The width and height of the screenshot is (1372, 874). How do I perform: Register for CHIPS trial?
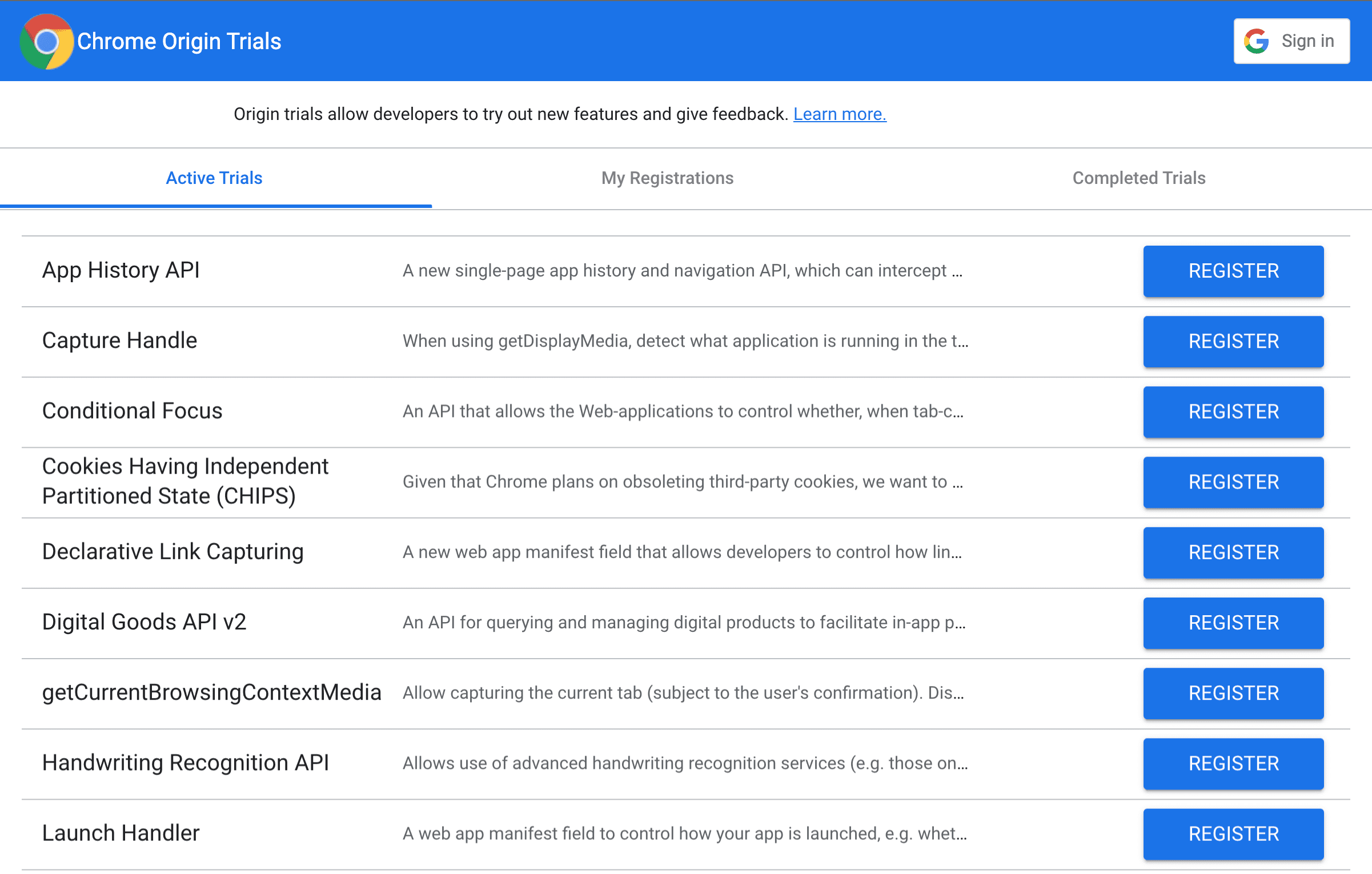tap(1233, 482)
